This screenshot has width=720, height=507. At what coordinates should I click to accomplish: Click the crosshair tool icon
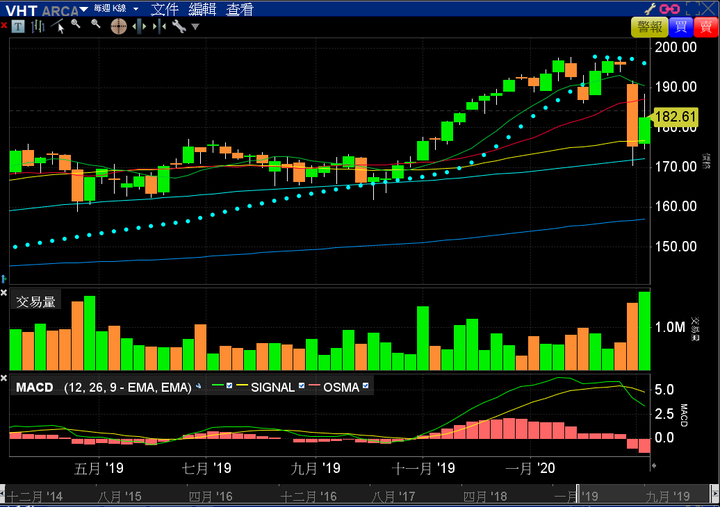click(x=118, y=27)
